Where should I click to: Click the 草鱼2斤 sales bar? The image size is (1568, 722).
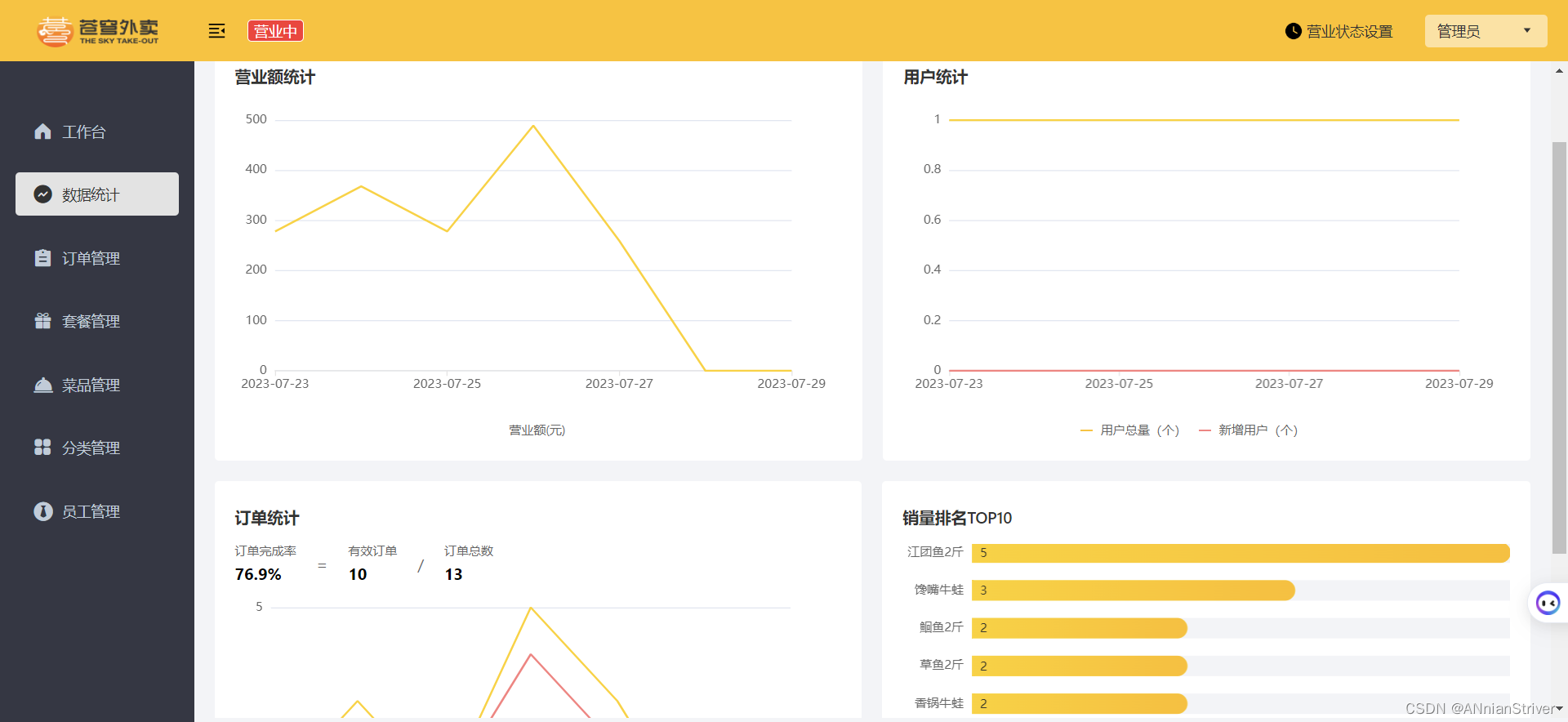(x=1079, y=666)
